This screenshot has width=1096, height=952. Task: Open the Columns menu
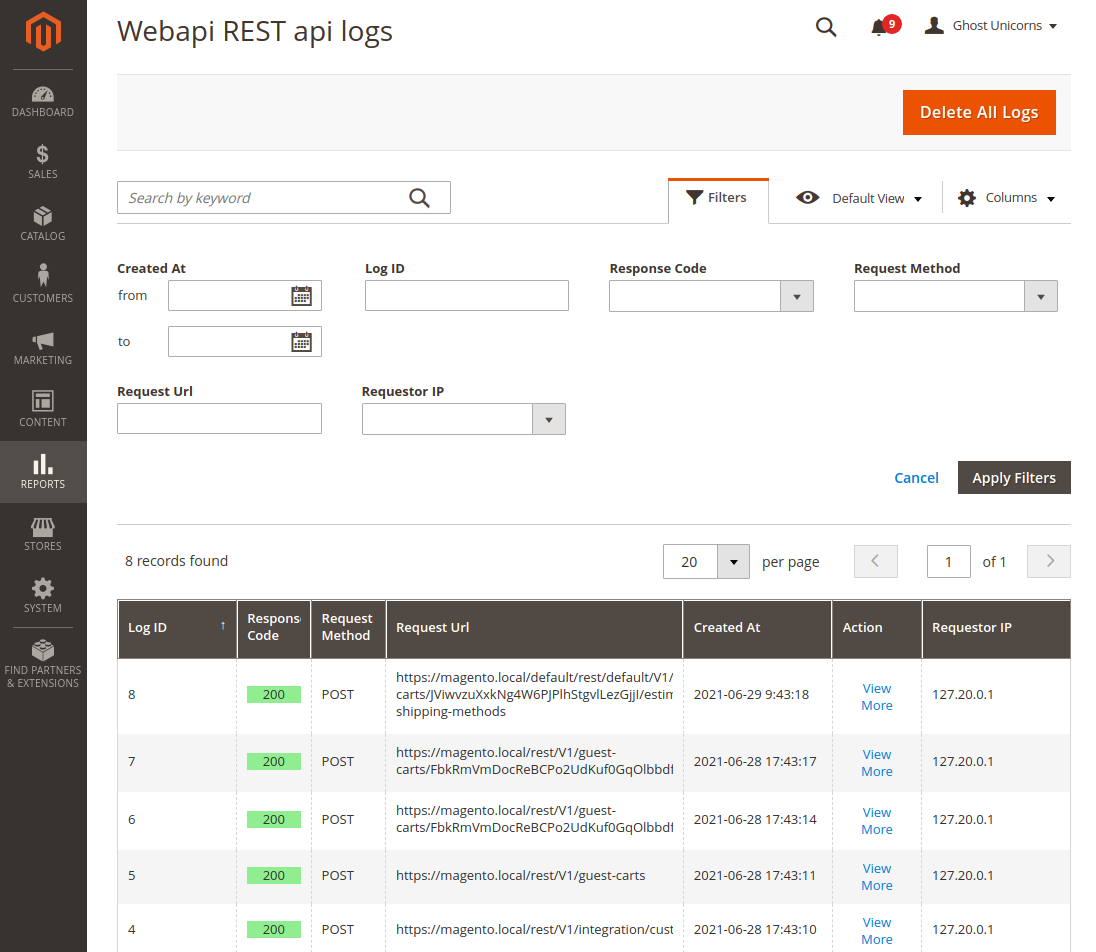click(x=1007, y=198)
